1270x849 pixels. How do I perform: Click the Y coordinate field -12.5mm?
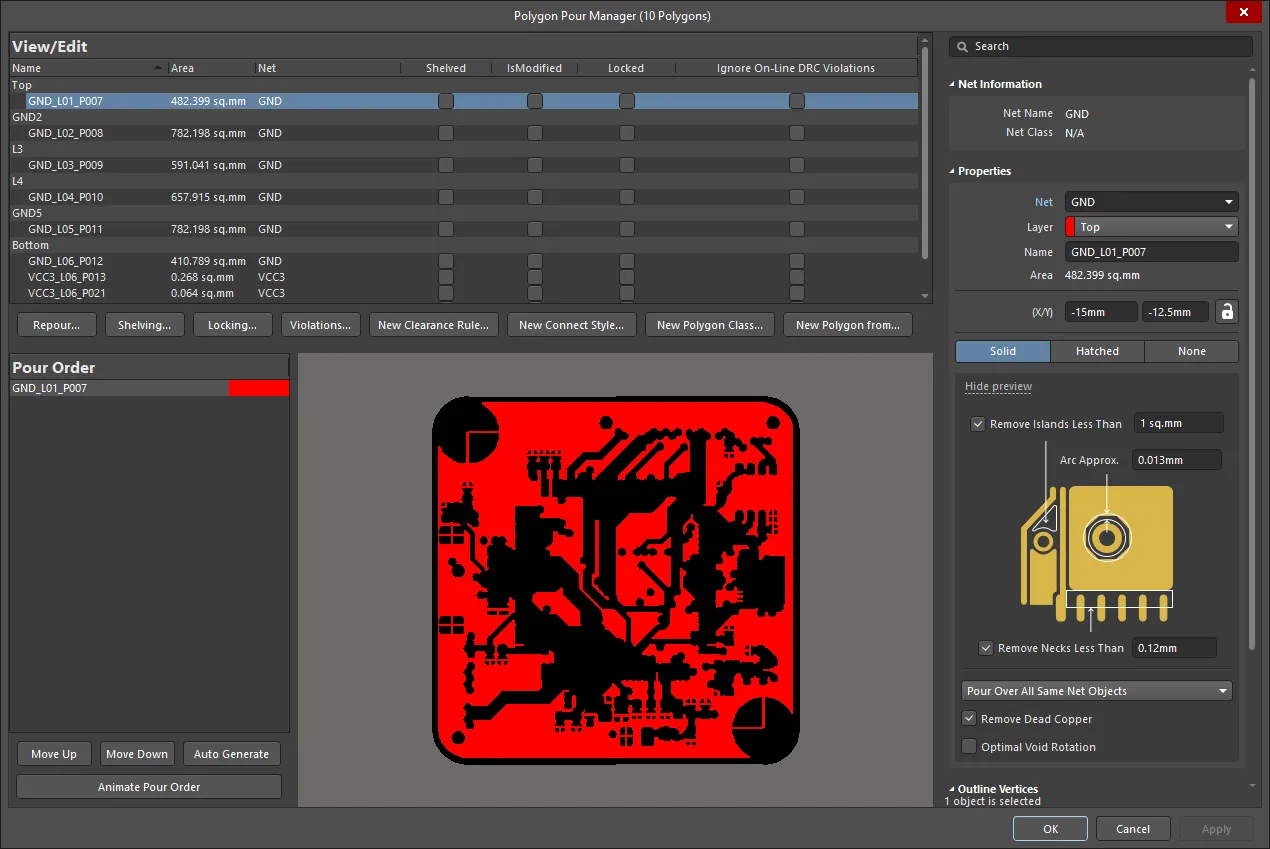1175,312
